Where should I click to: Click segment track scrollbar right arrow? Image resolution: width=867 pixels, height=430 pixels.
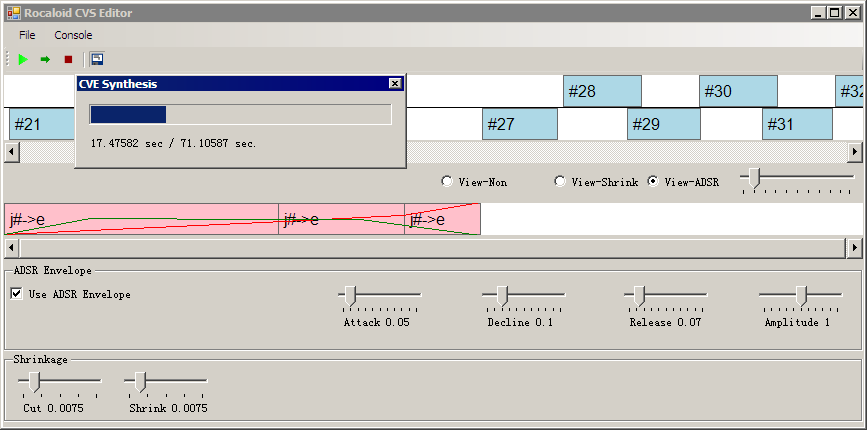coord(855,151)
